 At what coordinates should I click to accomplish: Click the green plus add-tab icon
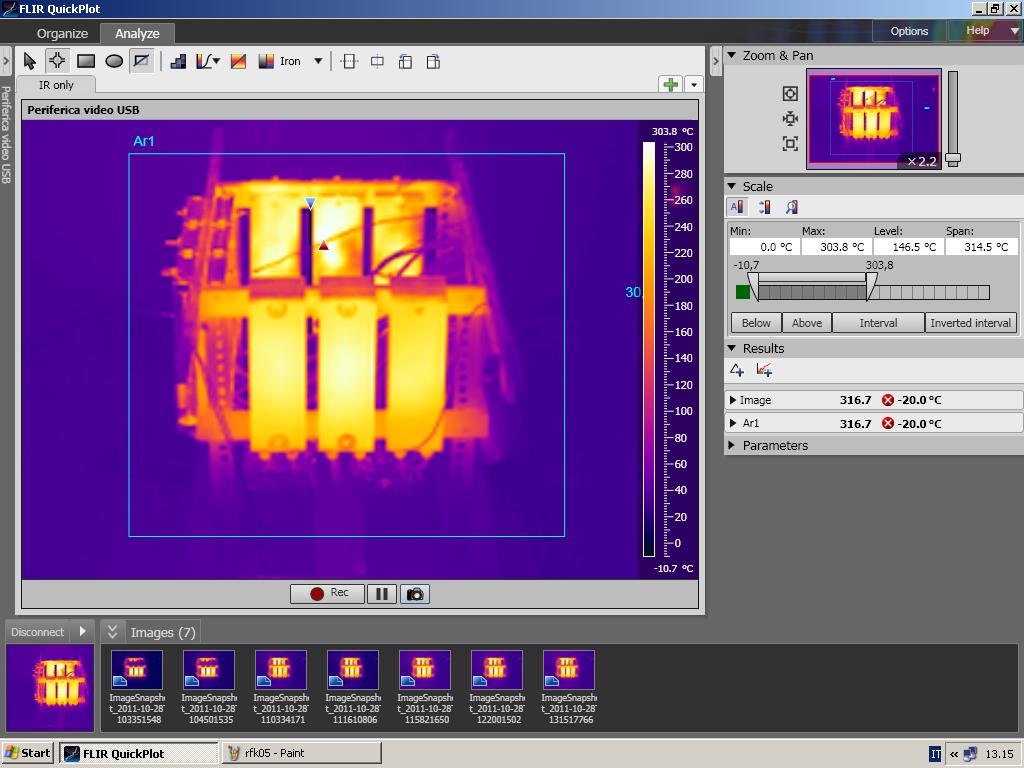[671, 84]
